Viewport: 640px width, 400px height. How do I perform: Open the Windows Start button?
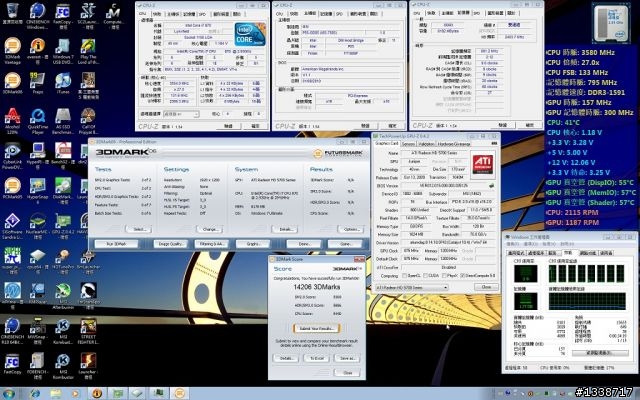8,393
